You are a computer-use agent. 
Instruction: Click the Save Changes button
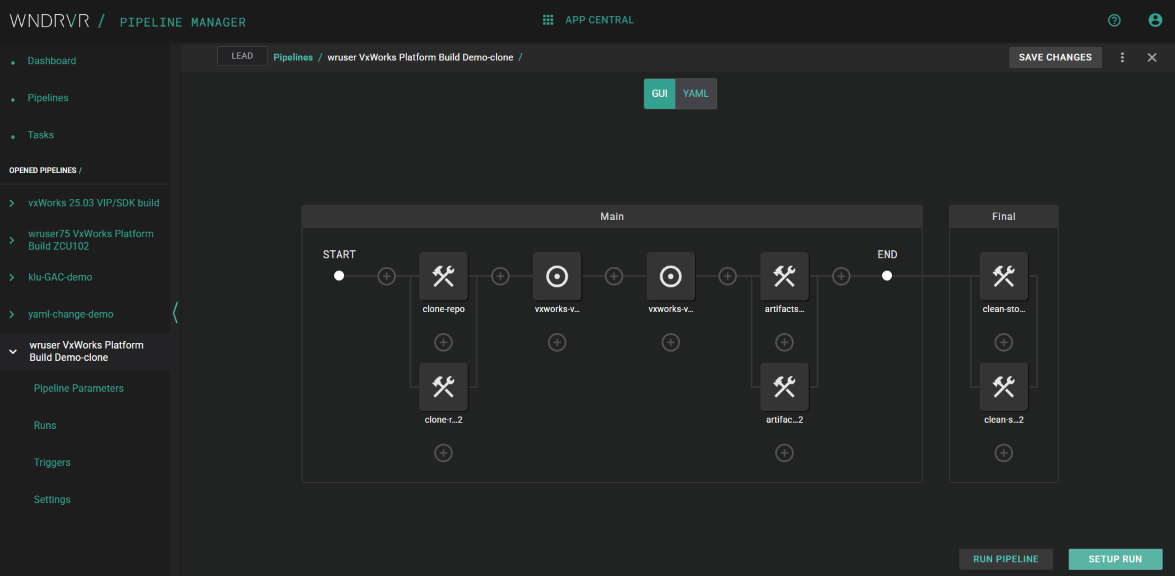pos(1055,58)
